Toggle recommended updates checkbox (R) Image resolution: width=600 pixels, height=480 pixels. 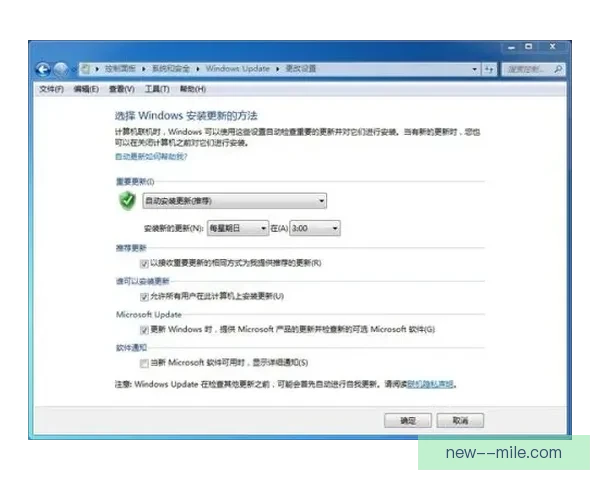pos(144,264)
